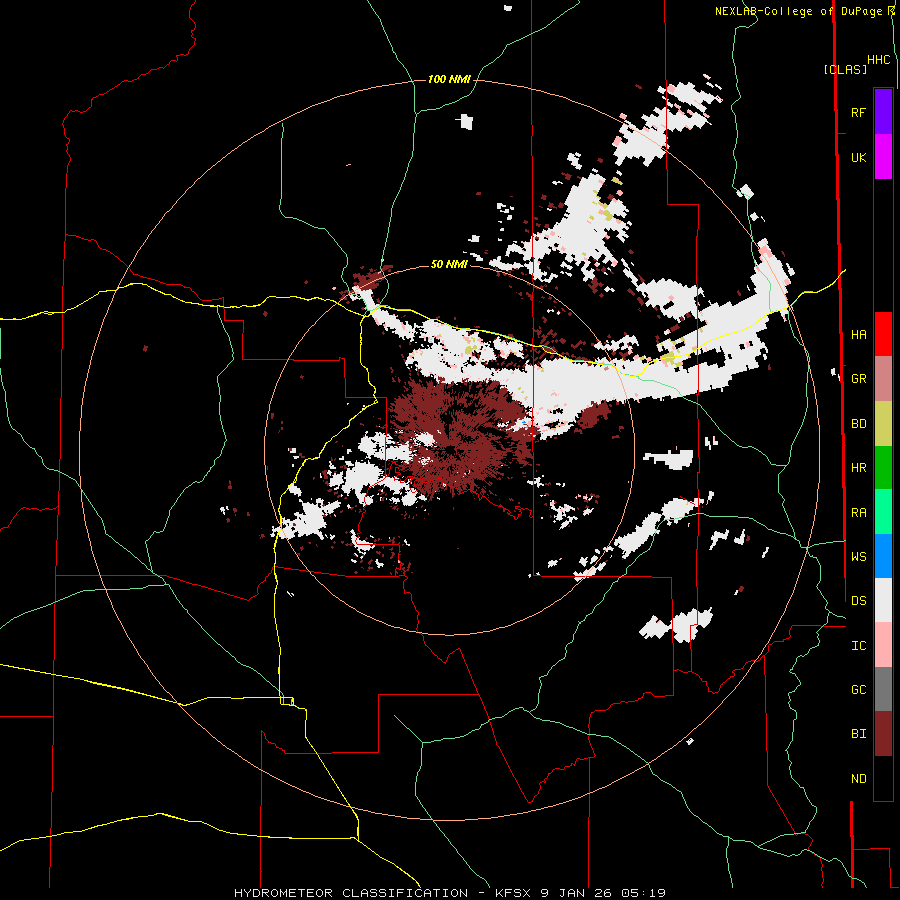The height and width of the screenshot is (900, 900).
Task: Select the BD big drops legend swatch
Action: (x=883, y=424)
